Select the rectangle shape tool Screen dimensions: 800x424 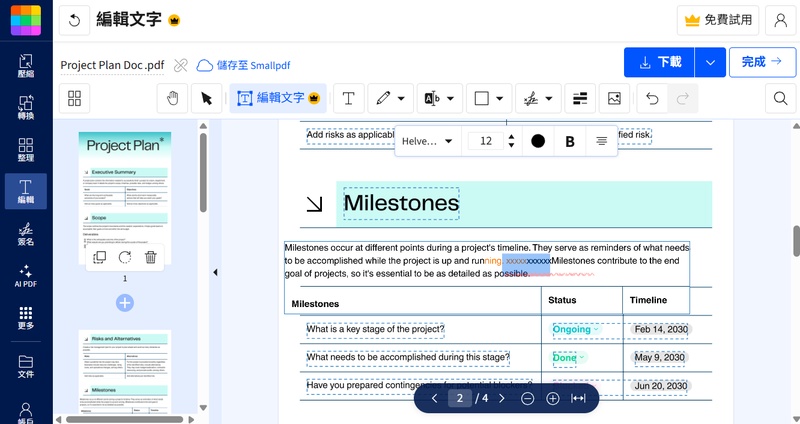482,98
